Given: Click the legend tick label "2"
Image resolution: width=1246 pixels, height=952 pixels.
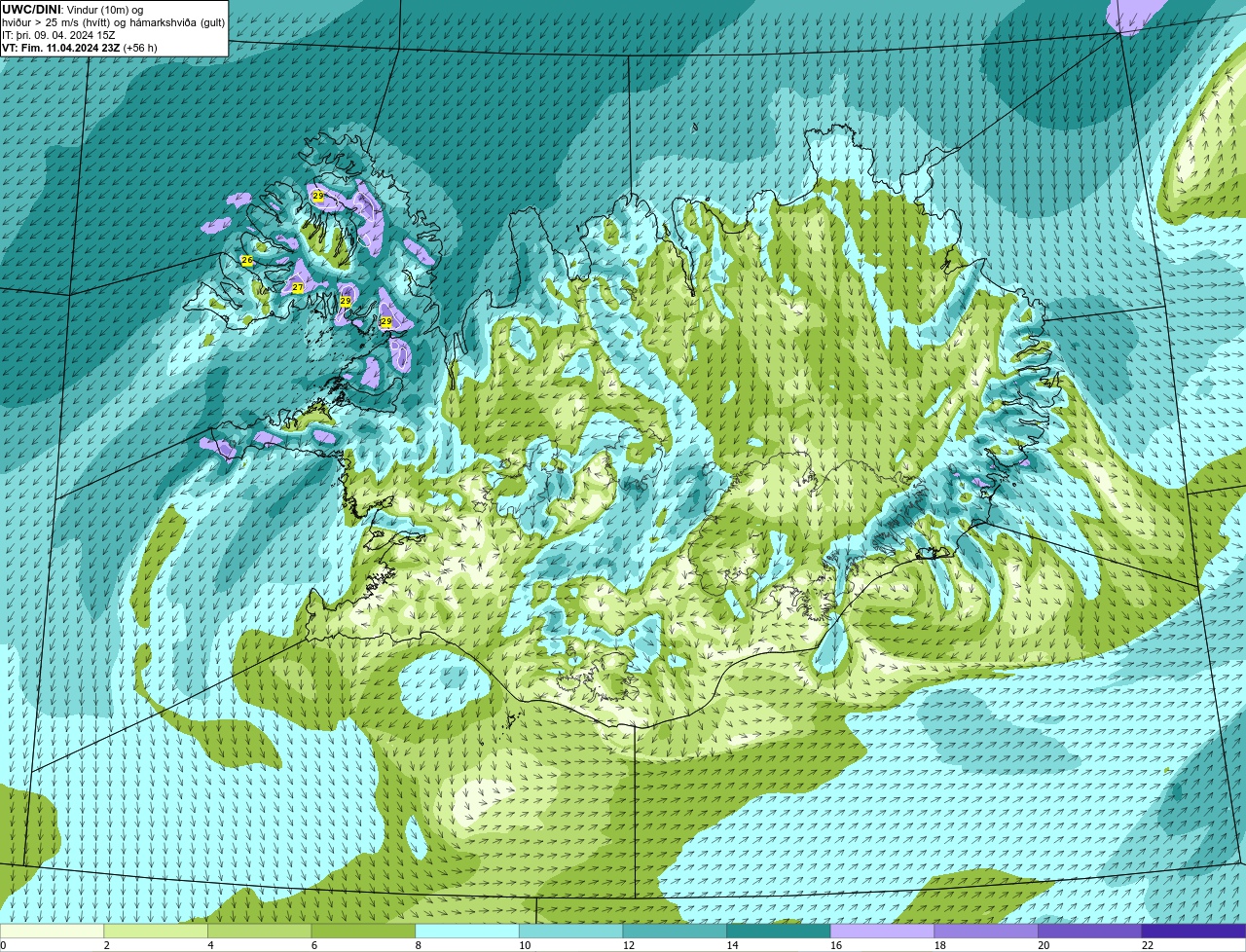Looking at the screenshot, I should (x=107, y=945).
